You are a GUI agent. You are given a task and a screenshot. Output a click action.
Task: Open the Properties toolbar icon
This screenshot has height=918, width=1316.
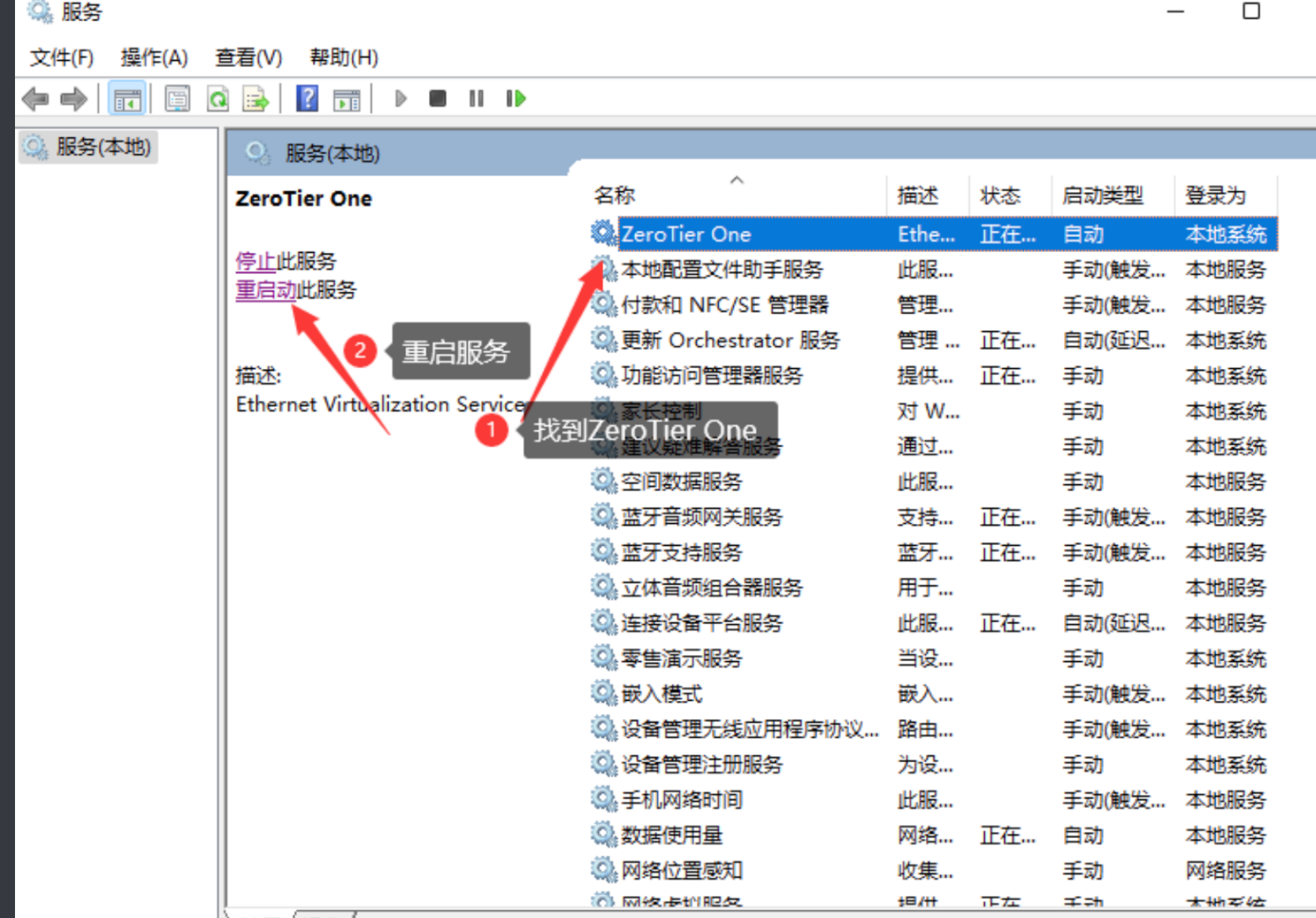(178, 99)
